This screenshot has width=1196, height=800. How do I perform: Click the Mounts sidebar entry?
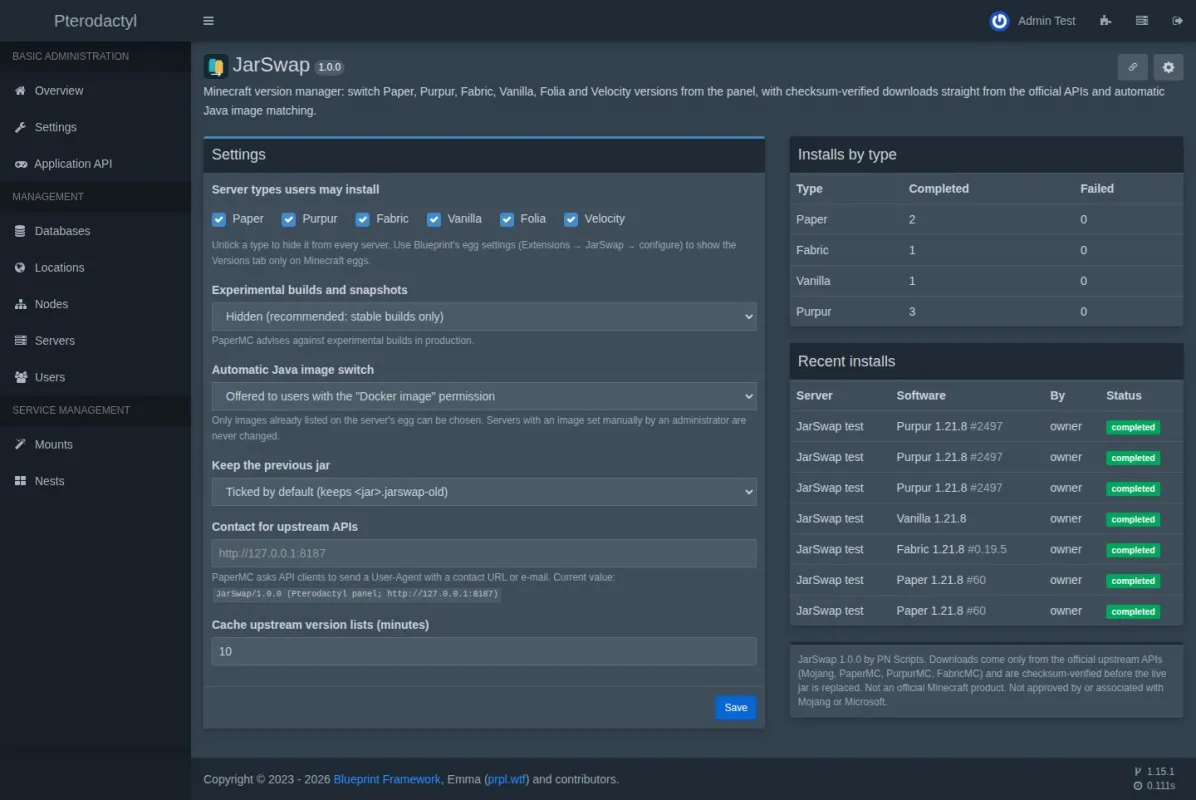(x=95, y=445)
